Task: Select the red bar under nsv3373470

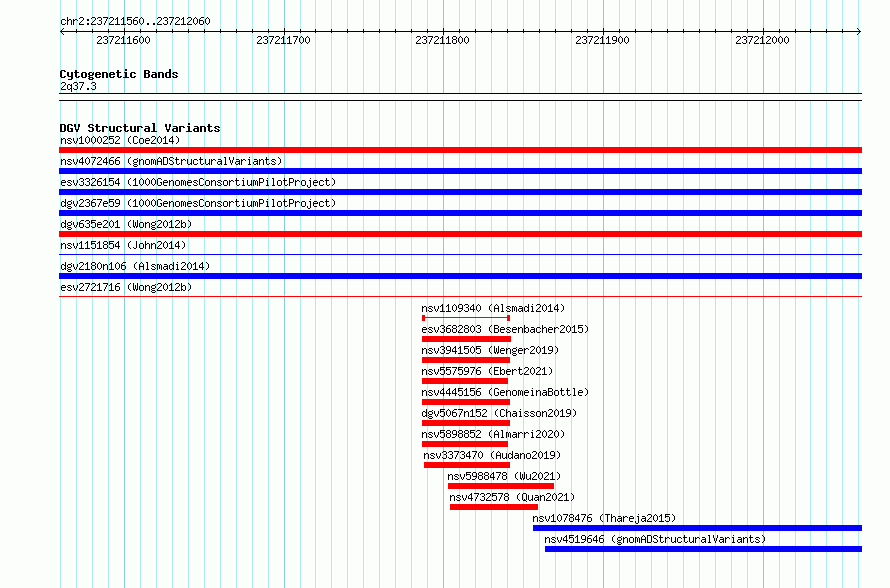Action: tap(467, 465)
